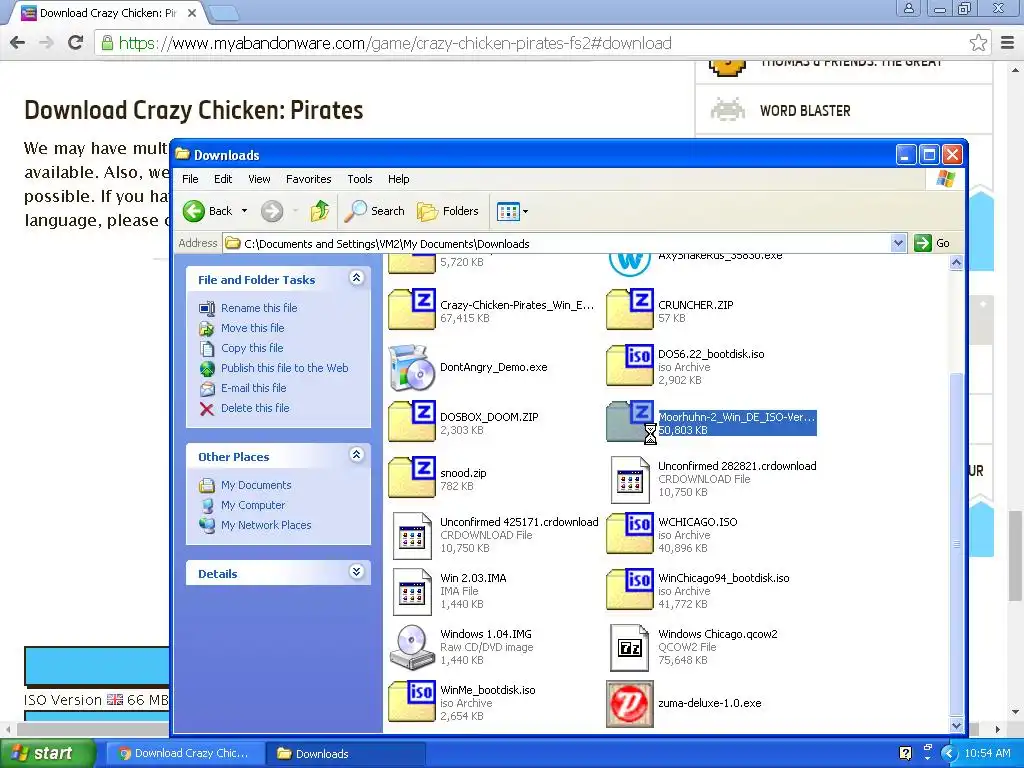Screen dimensions: 1024x768
Task: Open the Search tool in Explorer
Action: (375, 211)
